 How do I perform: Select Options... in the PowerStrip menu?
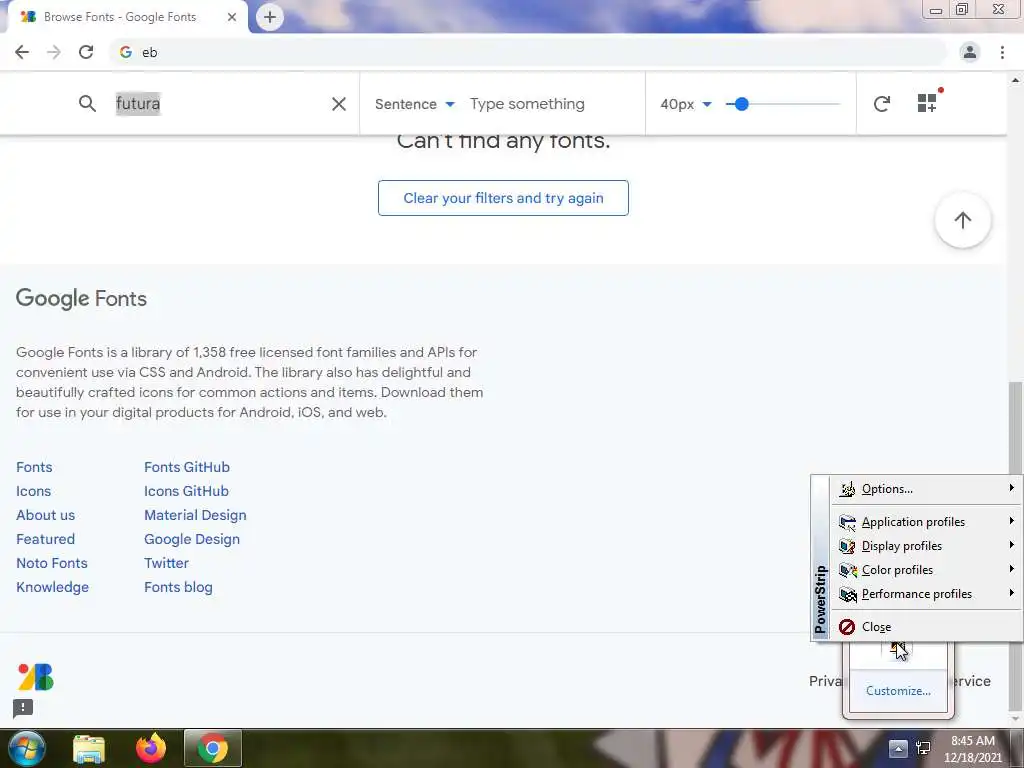[x=926, y=489]
